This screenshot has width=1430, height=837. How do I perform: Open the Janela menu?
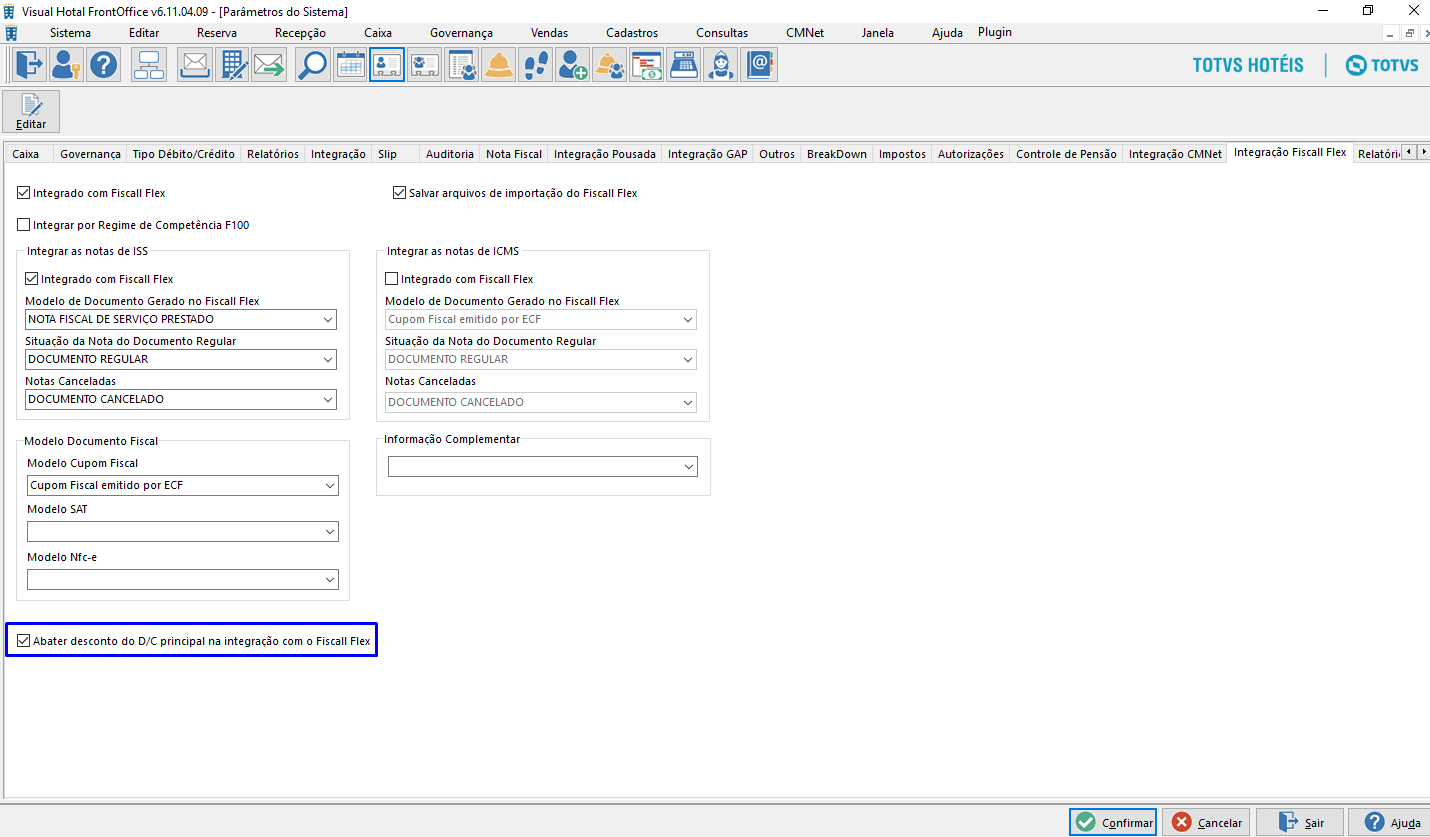pyautogui.click(x=878, y=33)
